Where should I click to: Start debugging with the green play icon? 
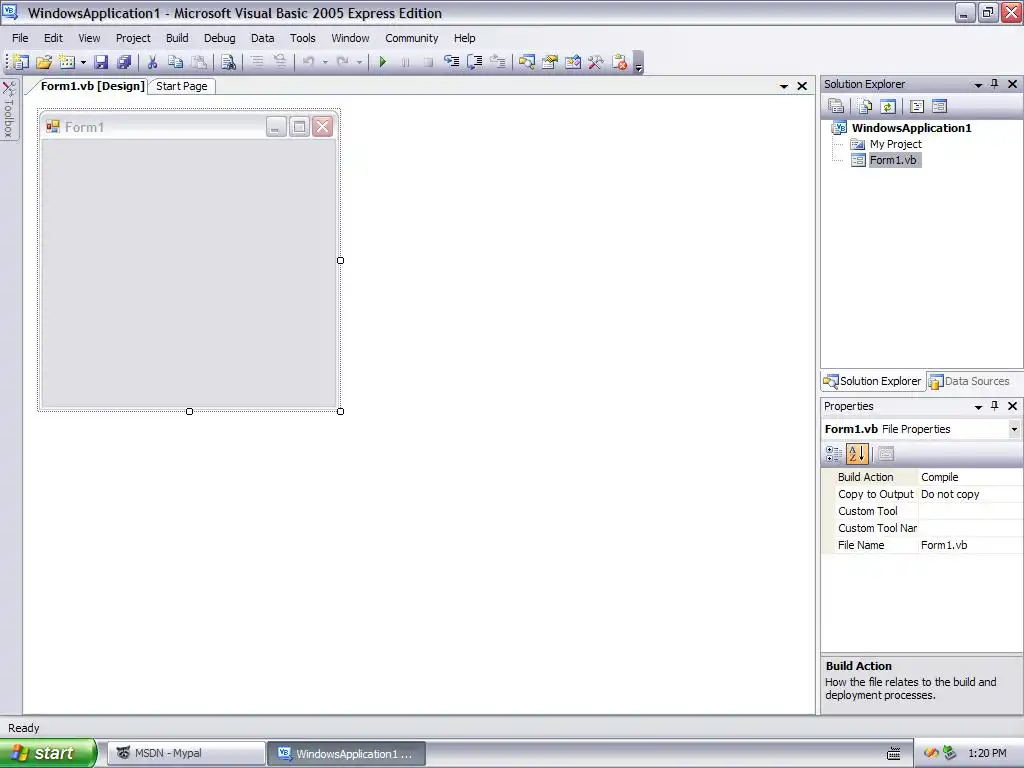pos(383,62)
